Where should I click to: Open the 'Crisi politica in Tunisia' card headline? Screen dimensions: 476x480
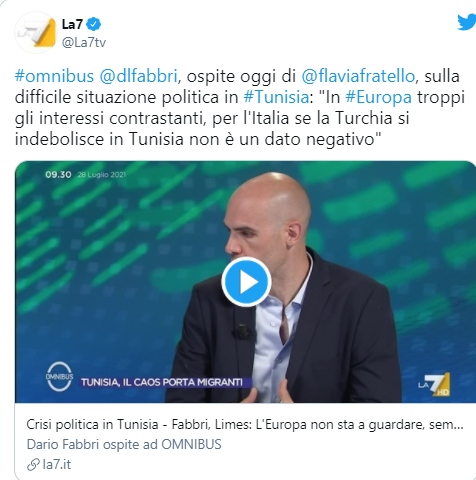tap(245, 425)
